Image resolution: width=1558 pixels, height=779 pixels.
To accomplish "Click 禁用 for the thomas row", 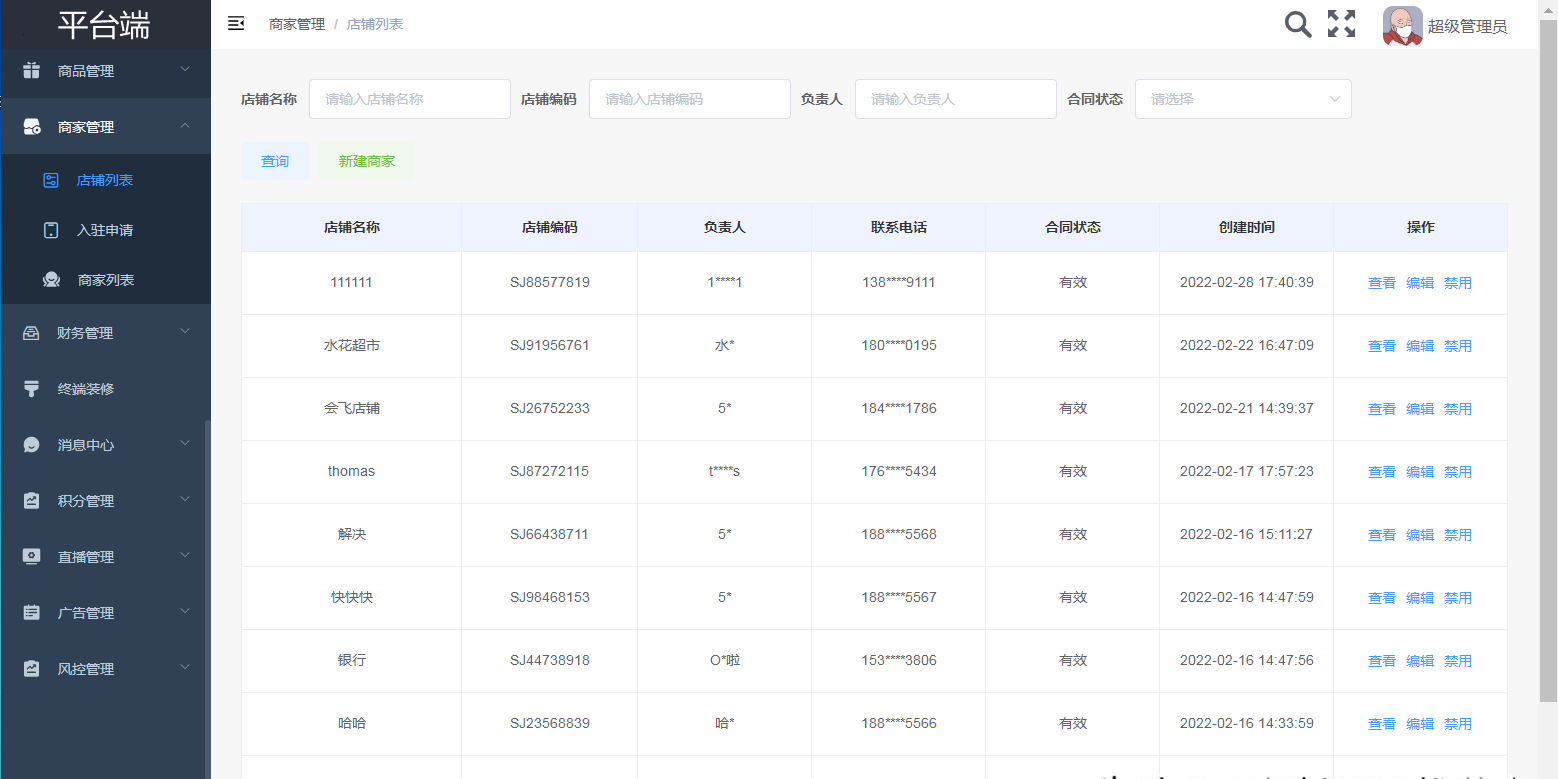I will click(1457, 472).
